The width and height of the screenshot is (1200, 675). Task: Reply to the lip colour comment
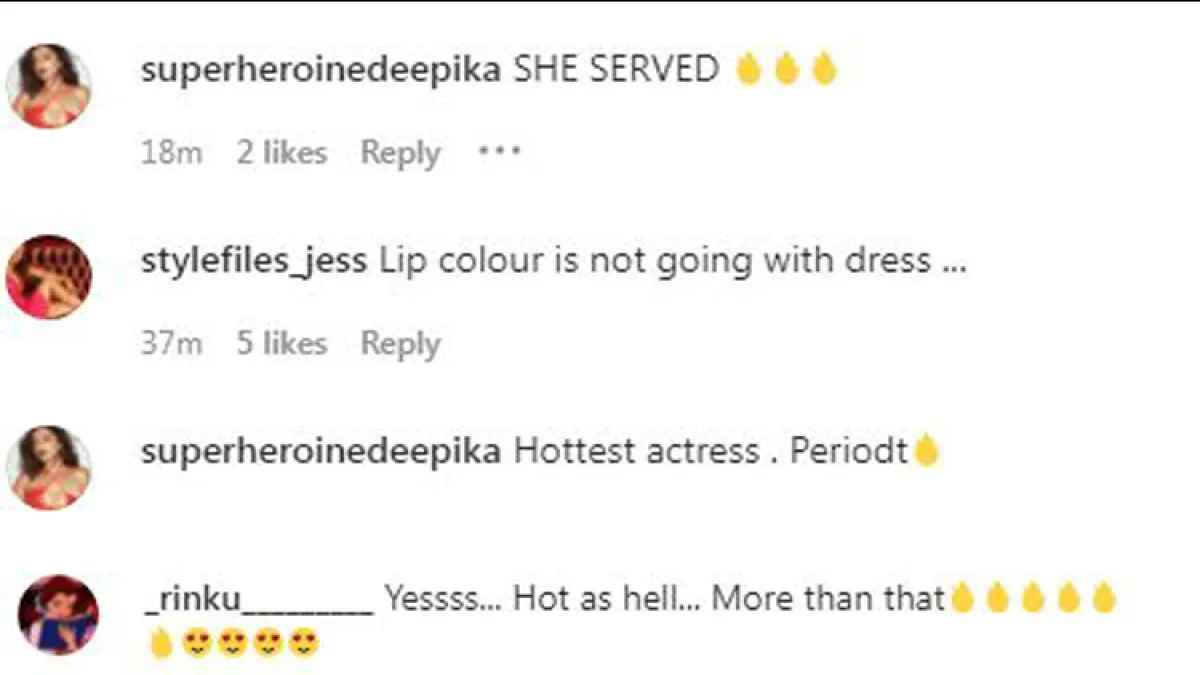click(400, 343)
